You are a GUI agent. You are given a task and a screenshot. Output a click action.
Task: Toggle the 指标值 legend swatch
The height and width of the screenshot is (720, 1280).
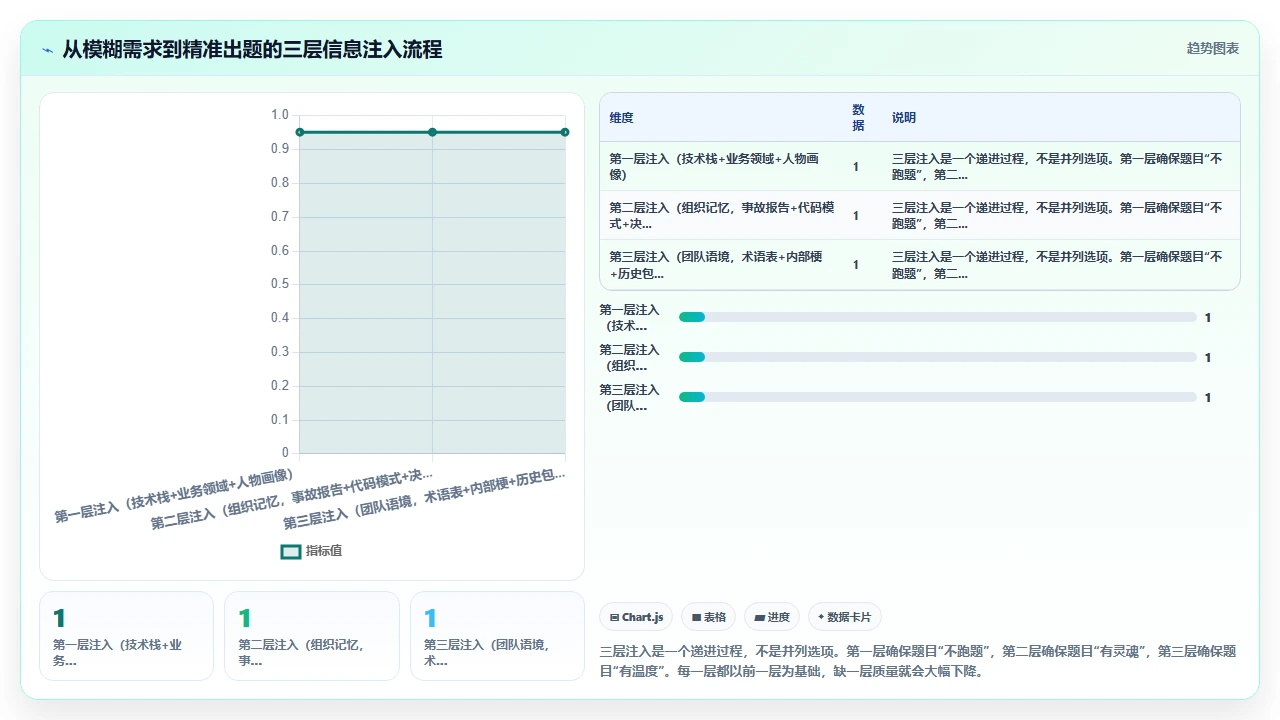point(291,551)
